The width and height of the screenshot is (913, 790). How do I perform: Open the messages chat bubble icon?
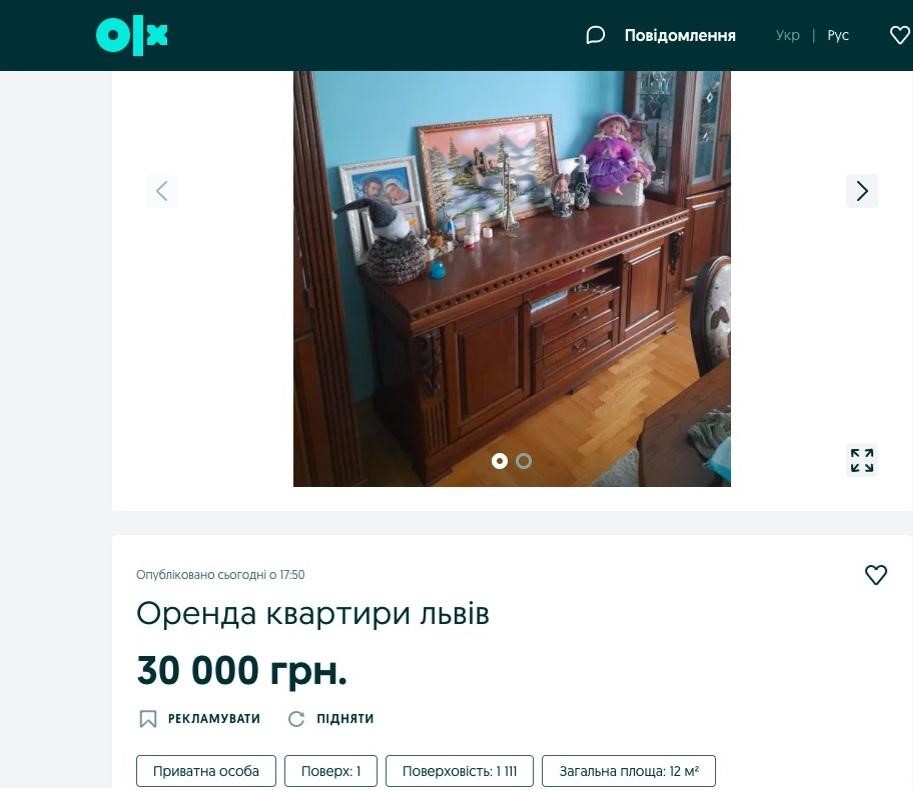click(595, 36)
